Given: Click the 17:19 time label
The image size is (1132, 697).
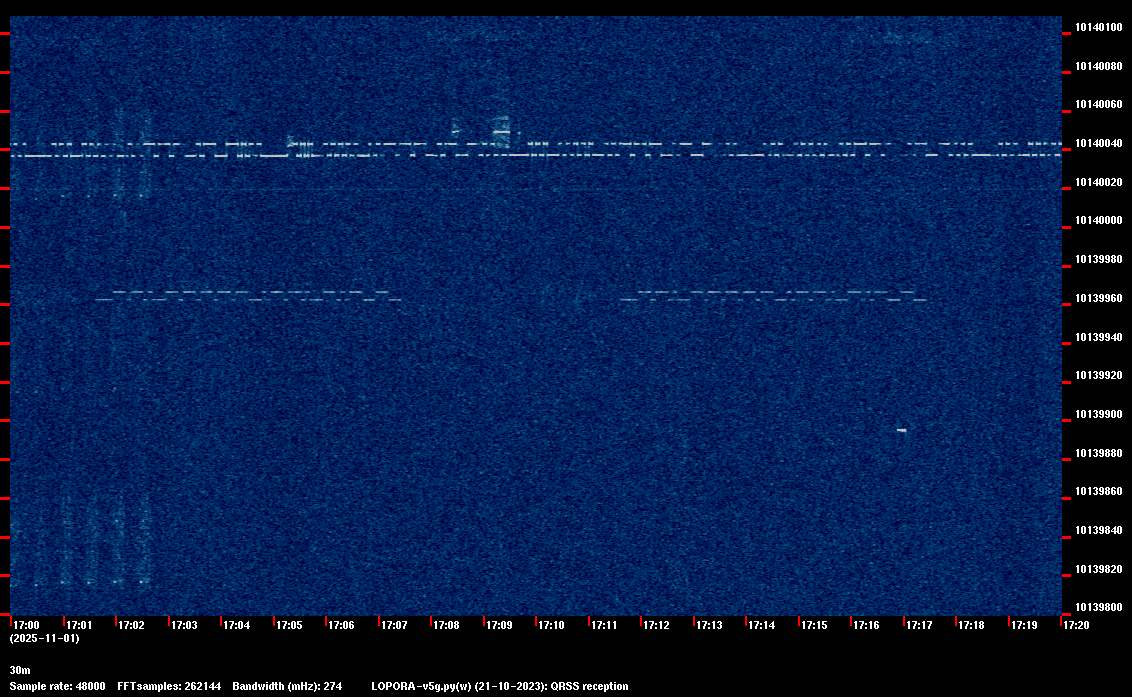Looking at the screenshot, I should tap(1024, 625).
